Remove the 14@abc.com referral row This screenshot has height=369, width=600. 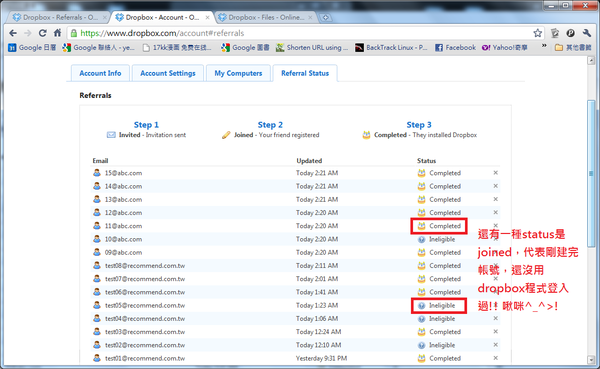click(496, 186)
